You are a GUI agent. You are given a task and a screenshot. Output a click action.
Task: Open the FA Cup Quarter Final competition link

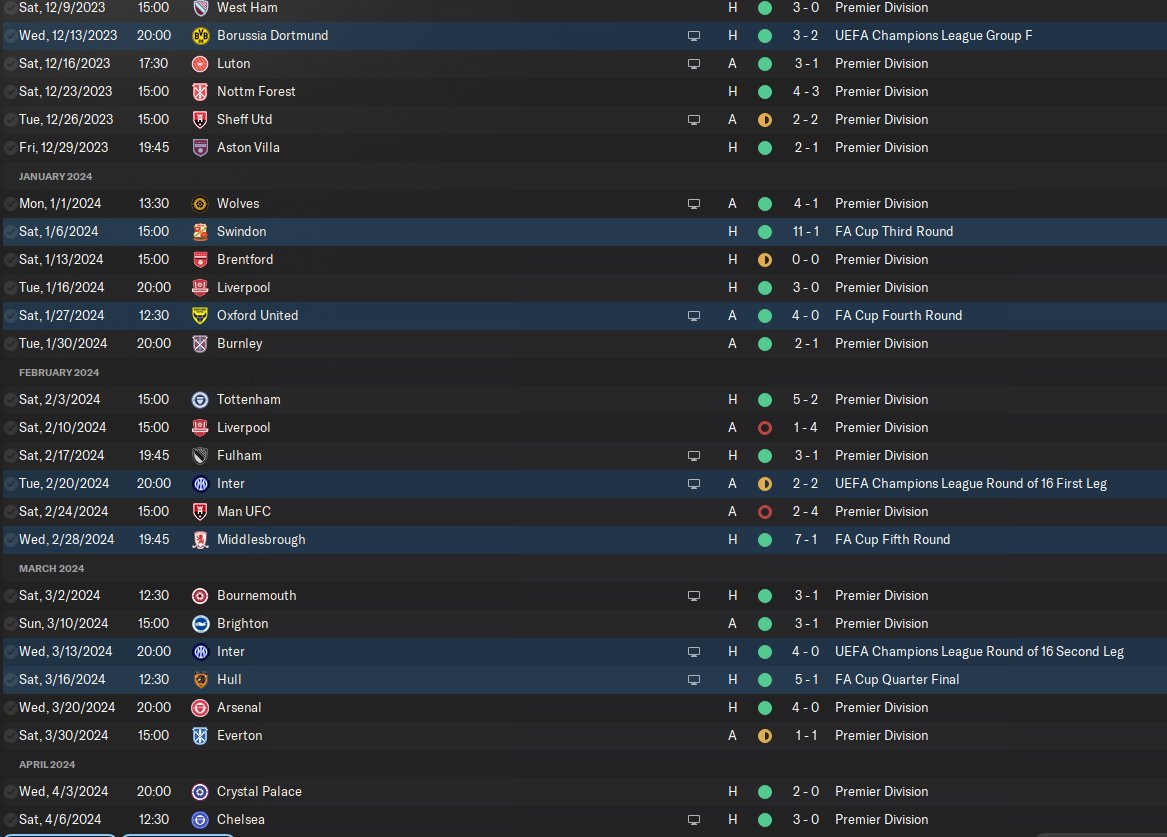point(897,679)
